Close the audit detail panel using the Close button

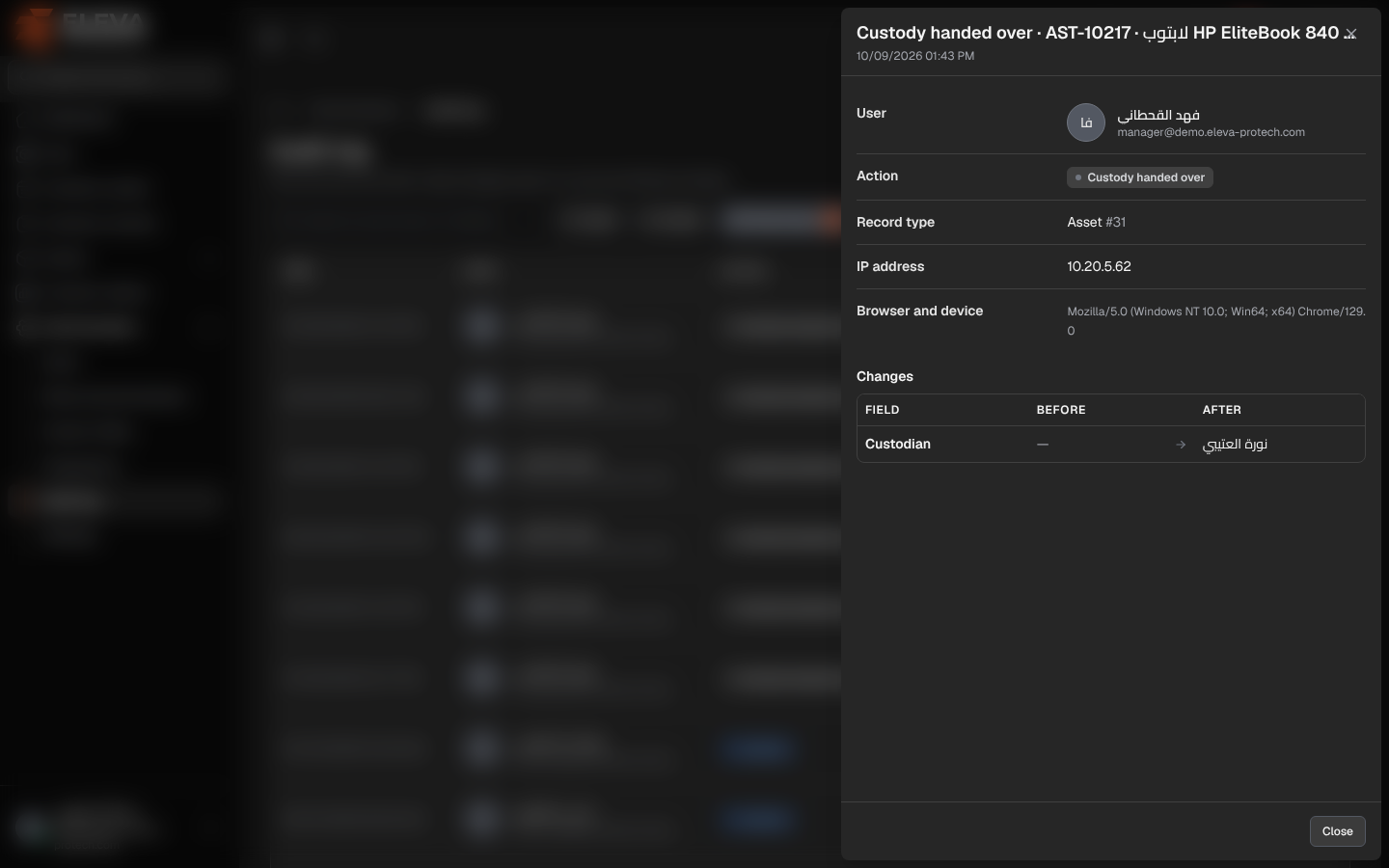[1337, 831]
